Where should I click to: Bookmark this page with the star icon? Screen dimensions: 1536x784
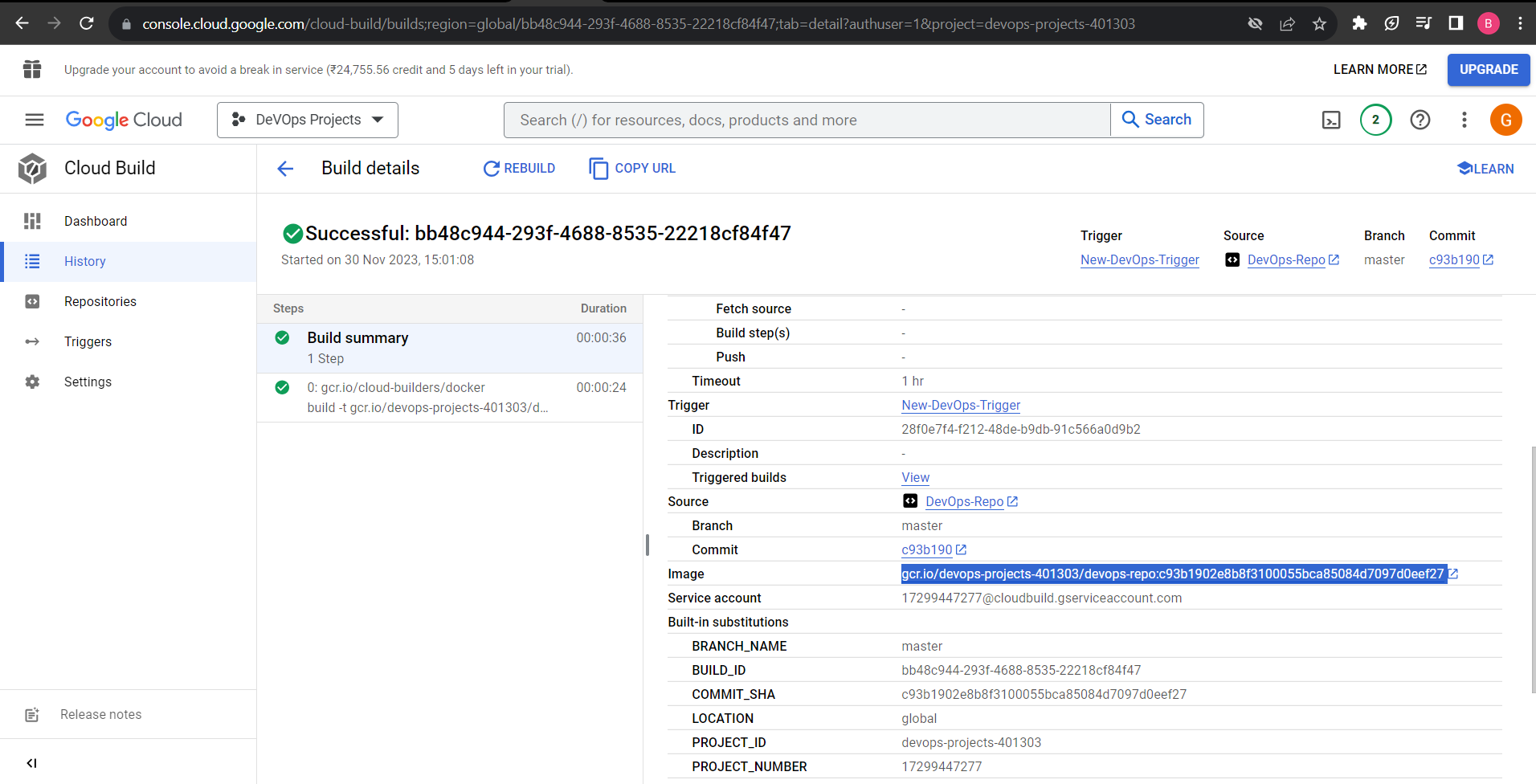click(1319, 24)
